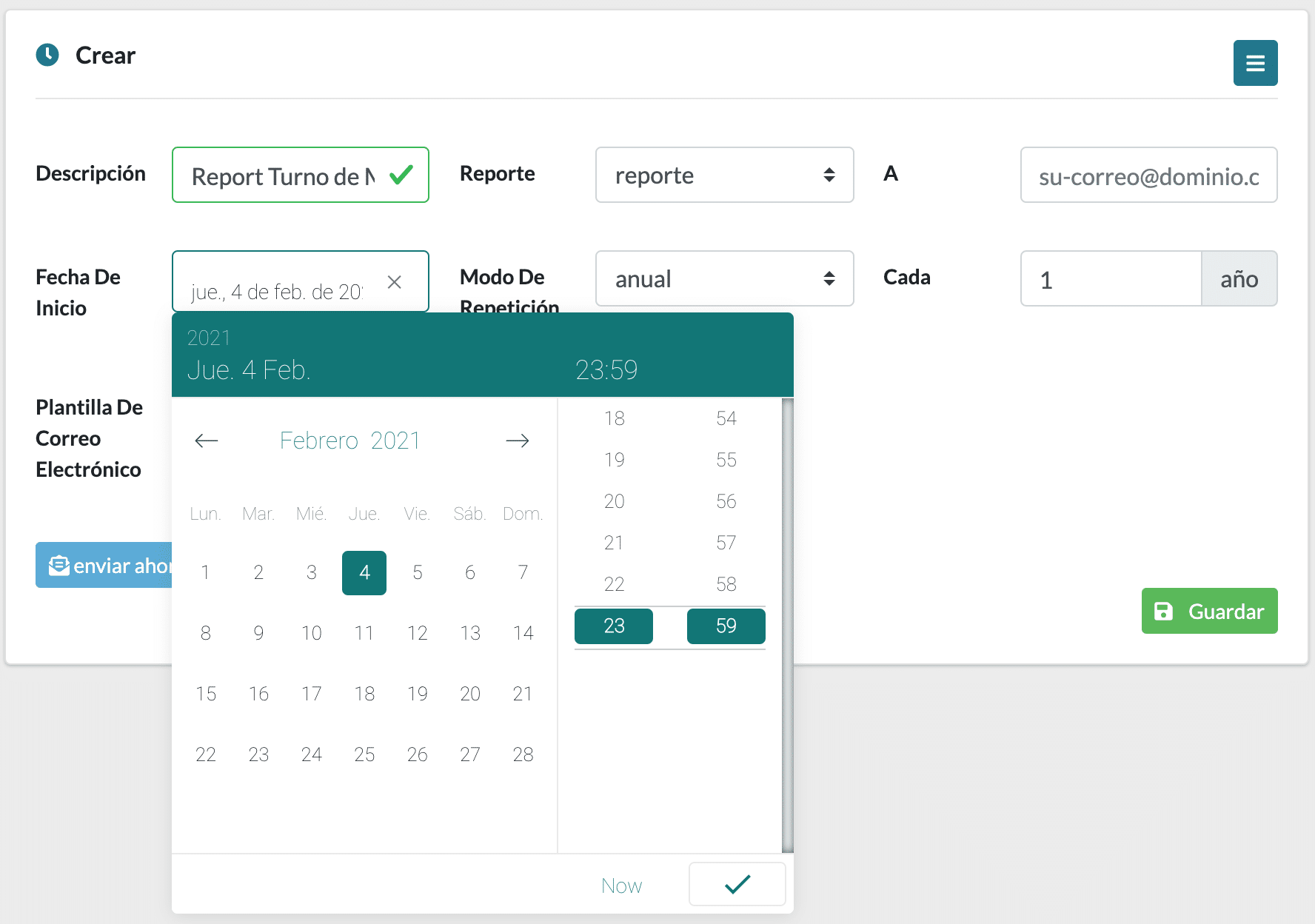1315x924 pixels.
Task: Go to next month with right arrow
Action: (x=518, y=441)
